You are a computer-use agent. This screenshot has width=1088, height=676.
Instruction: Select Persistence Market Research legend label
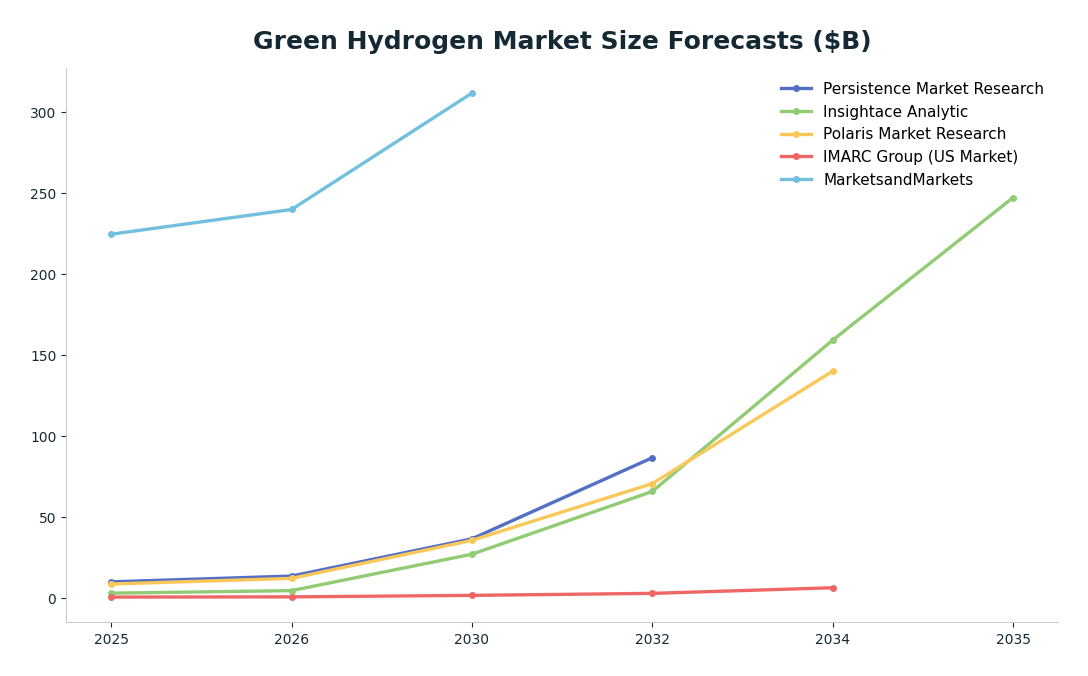click(x=933, y=89)
